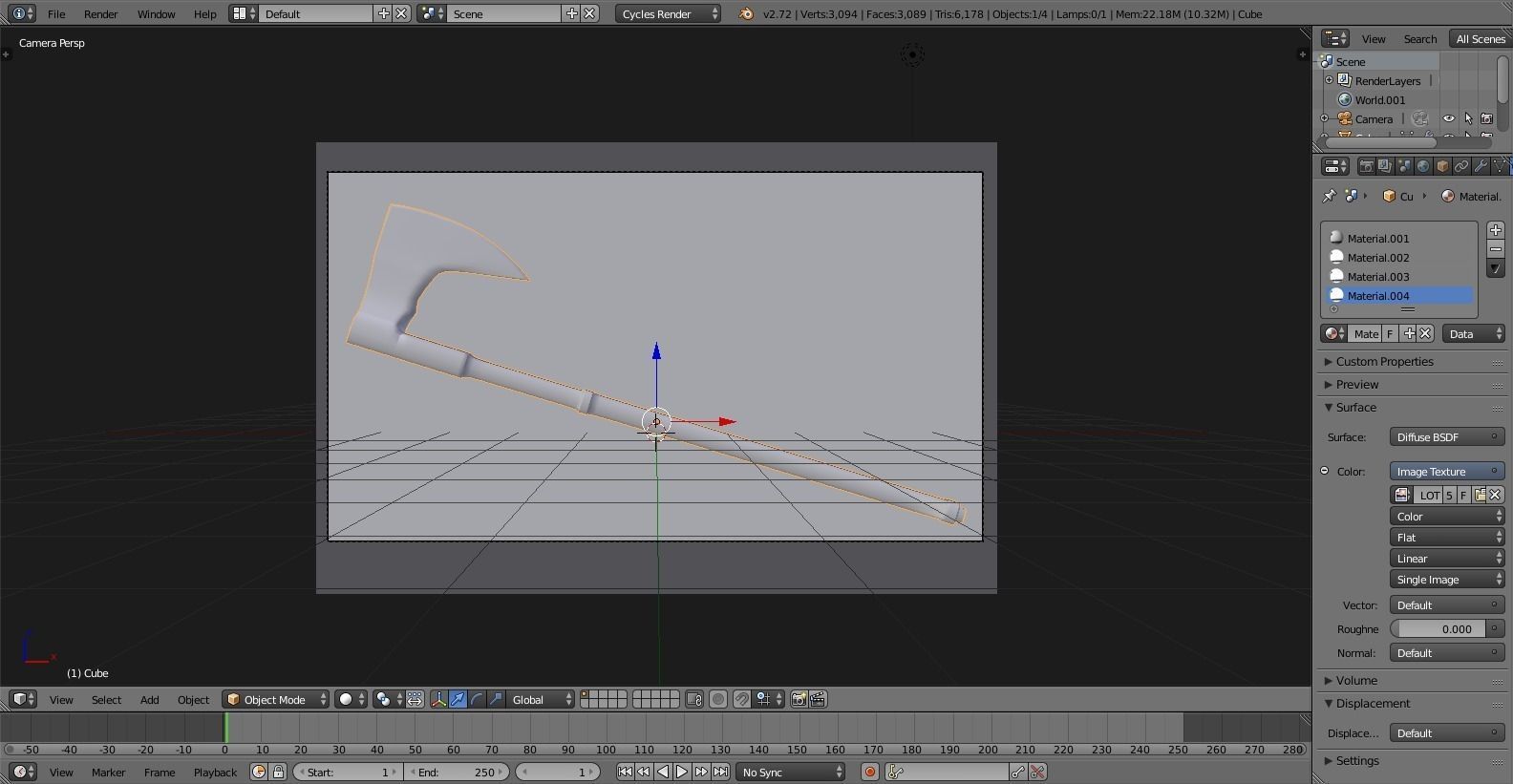1513x784 pixels.
Task: Add a new screen layout
Action: (384, 13)
